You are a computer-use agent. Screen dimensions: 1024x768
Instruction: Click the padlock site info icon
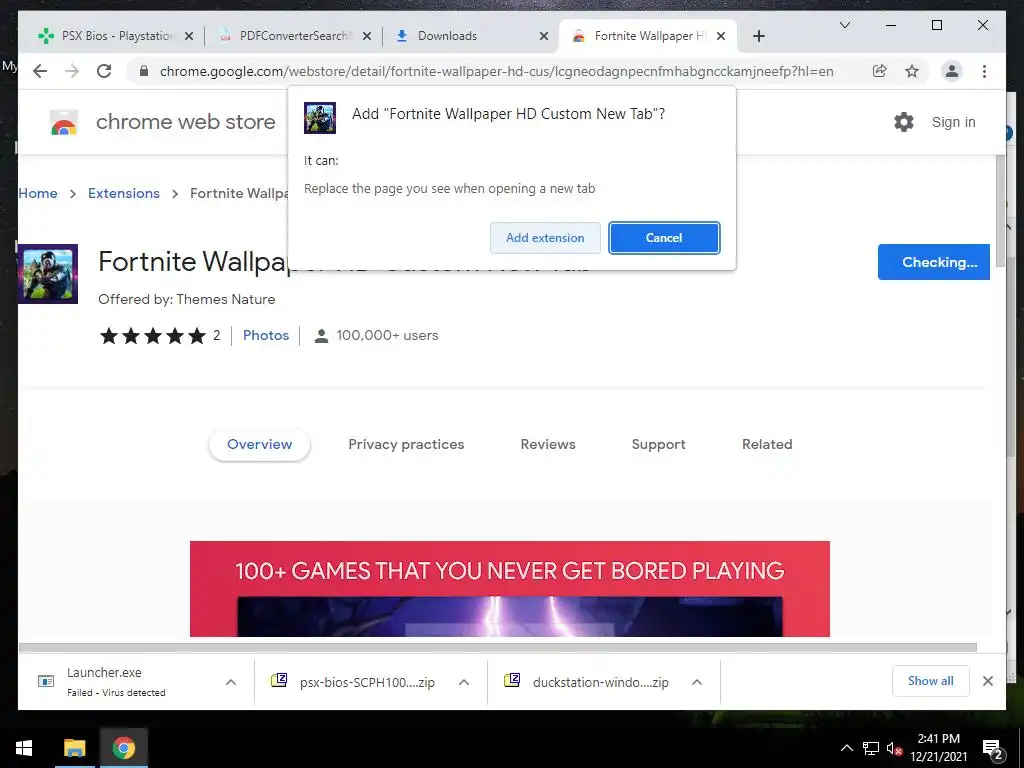coord(144,71)
